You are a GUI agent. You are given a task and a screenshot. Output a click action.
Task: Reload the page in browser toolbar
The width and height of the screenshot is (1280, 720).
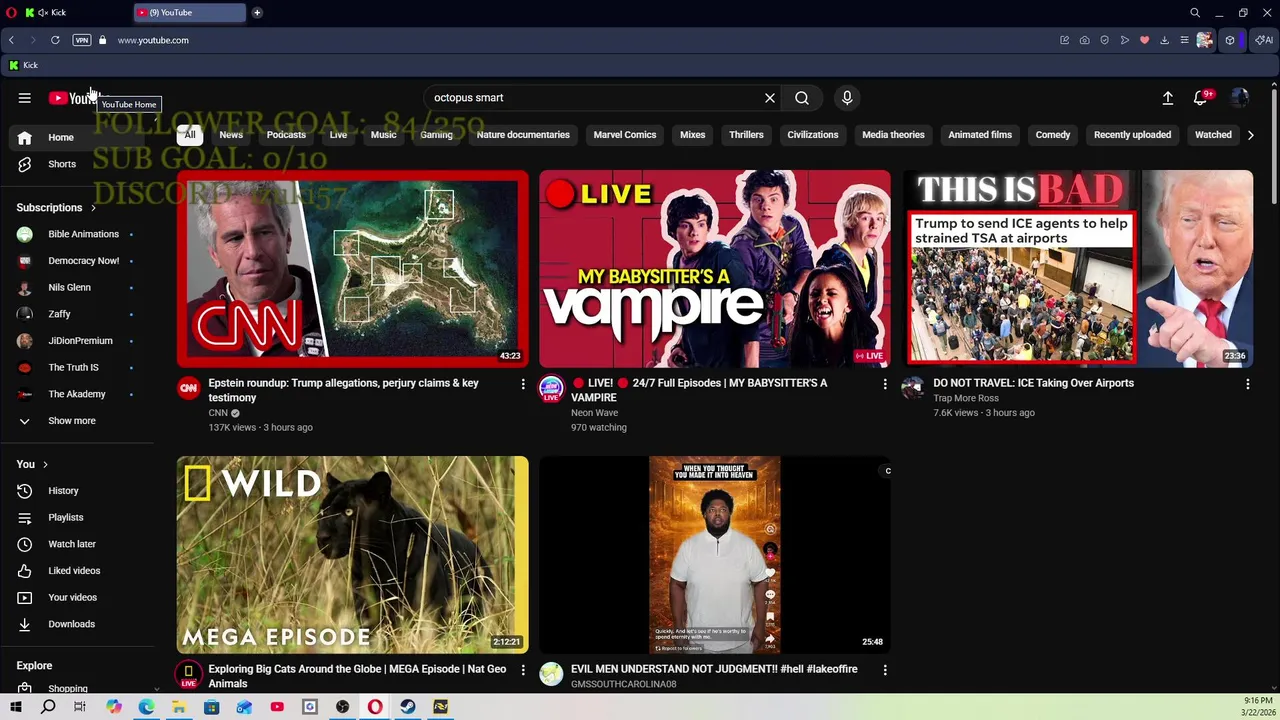[x=55, y=40]
